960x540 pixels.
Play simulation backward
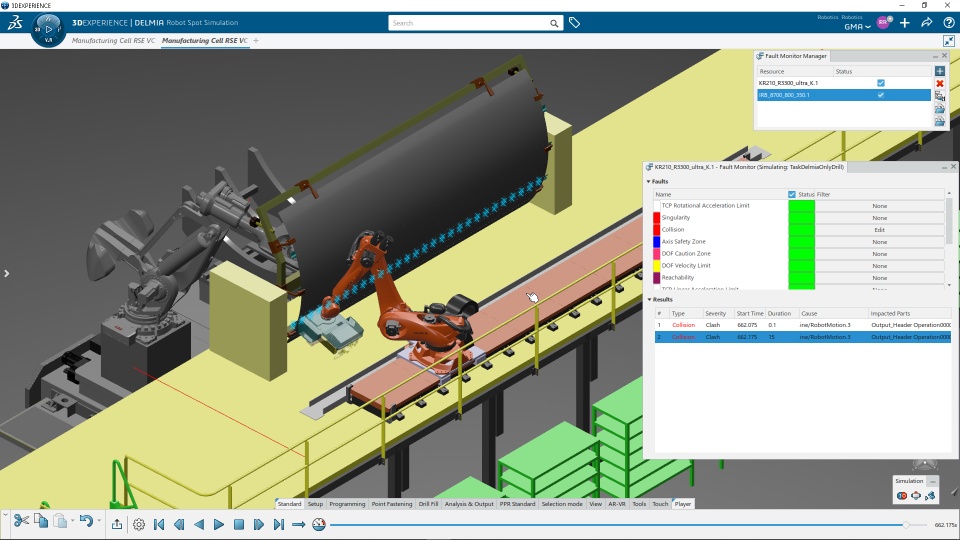199,524
